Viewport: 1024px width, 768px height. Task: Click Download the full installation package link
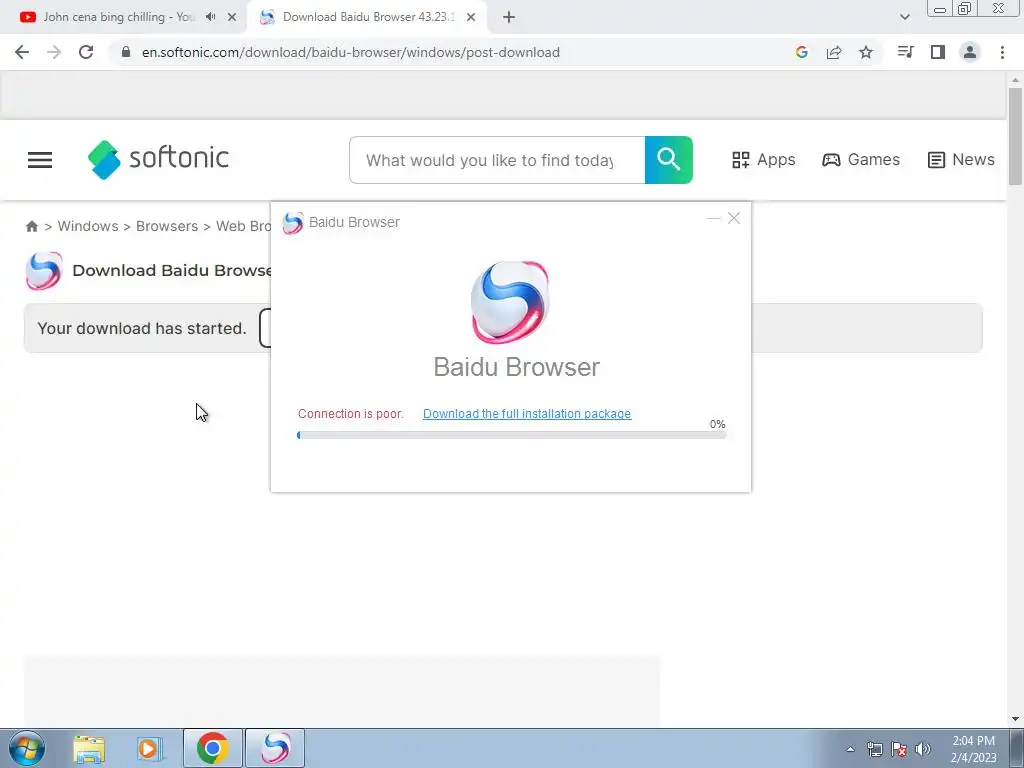click(527, 413)
